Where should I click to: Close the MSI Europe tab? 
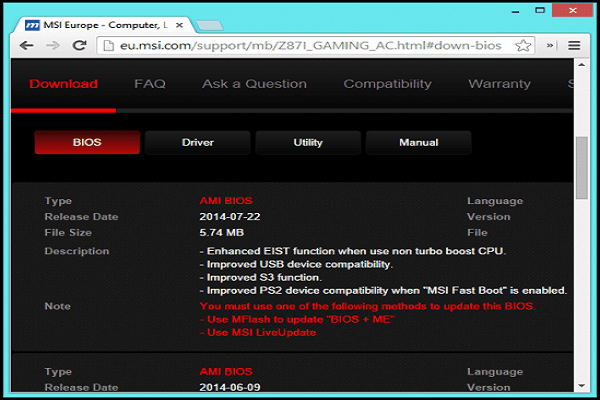[179, 25]
